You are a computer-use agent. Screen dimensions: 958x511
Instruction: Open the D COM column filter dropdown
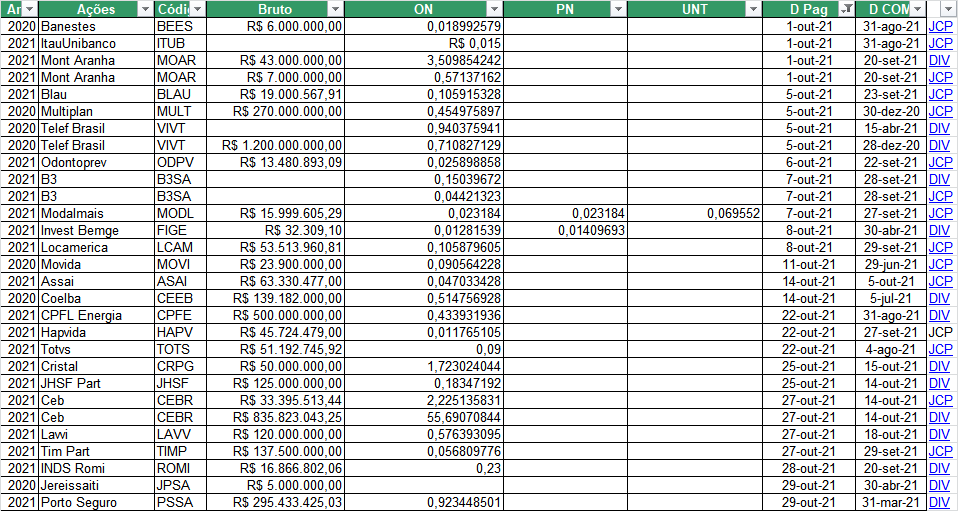918,9
